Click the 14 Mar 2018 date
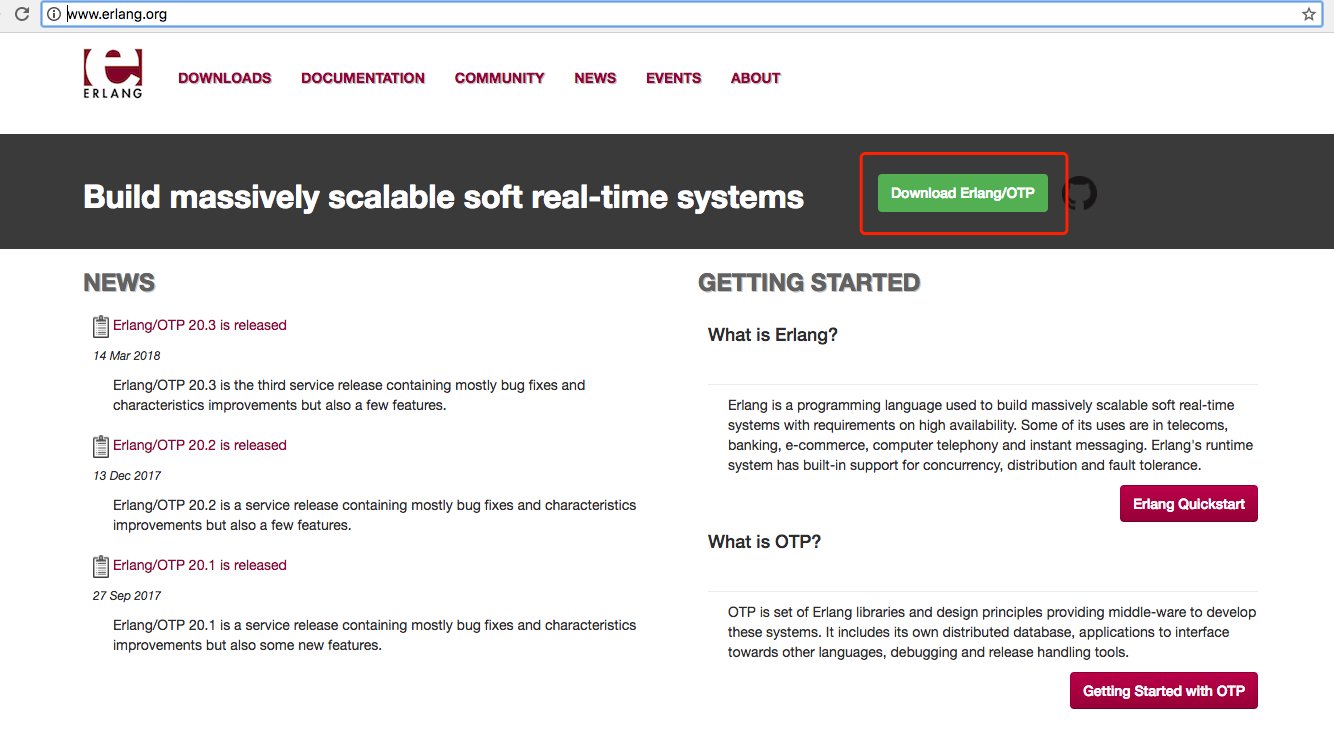The width and height of the screenshot is (1334, 751). click(127, 356)
